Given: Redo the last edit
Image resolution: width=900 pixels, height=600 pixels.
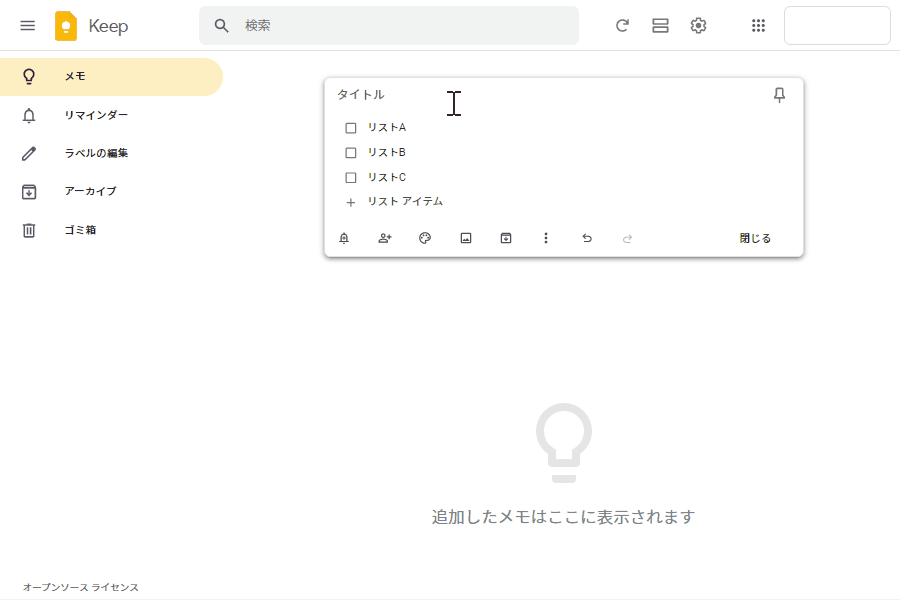Looking at the screenshot, I should tap(627, 238).
